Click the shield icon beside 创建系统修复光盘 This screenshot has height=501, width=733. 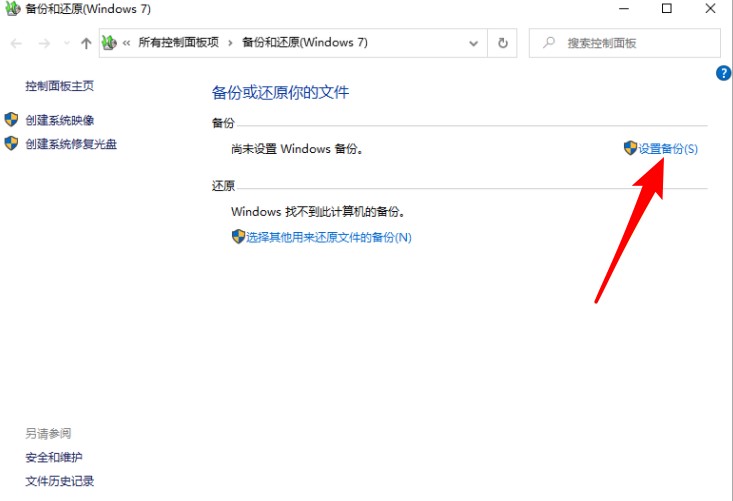tap(11, 143)
